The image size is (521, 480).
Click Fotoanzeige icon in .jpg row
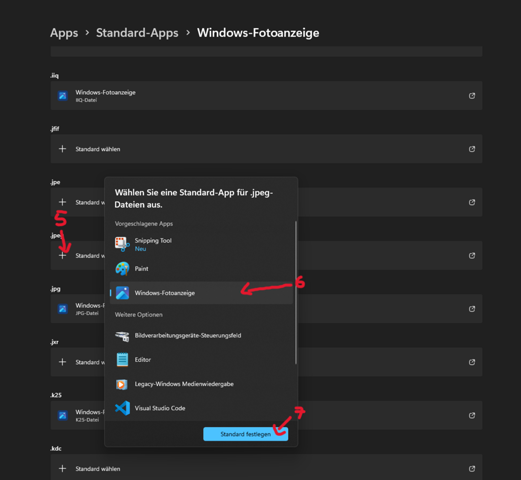pos(63,309)
